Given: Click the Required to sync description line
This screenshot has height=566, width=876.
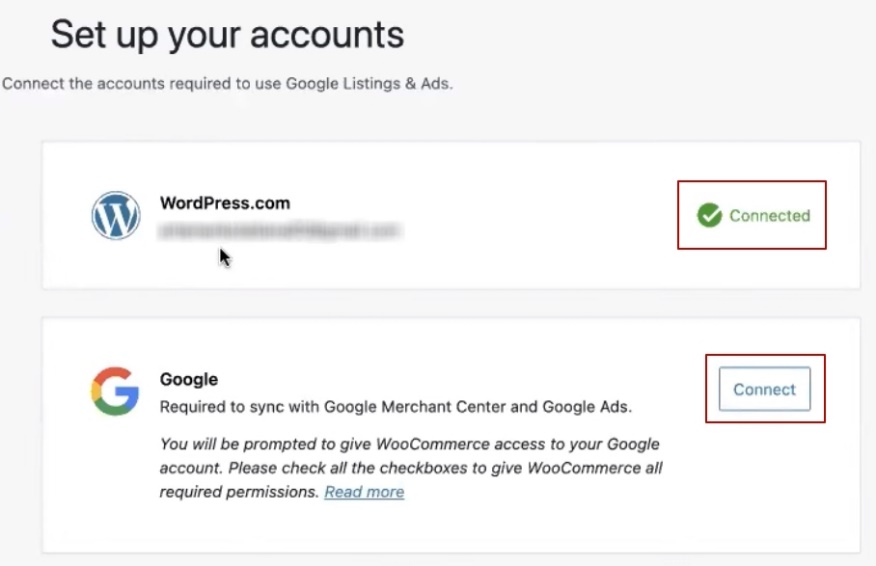Looking at the screenshot, I should click(x=395, y=407).
